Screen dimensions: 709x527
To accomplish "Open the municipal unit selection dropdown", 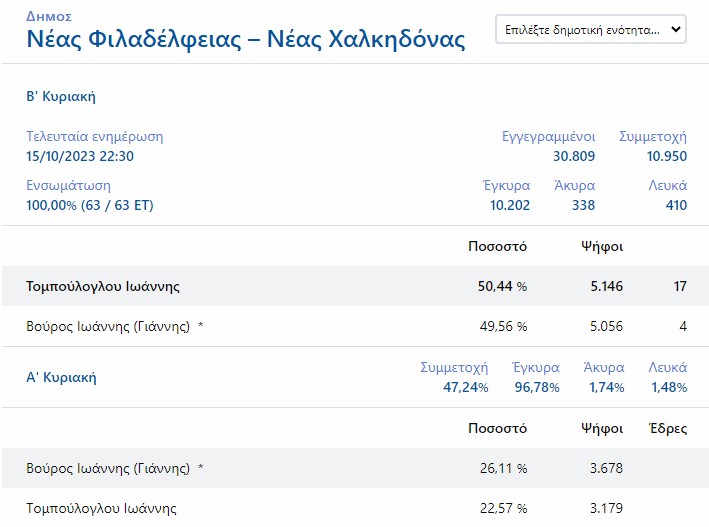I will point(591,30).
